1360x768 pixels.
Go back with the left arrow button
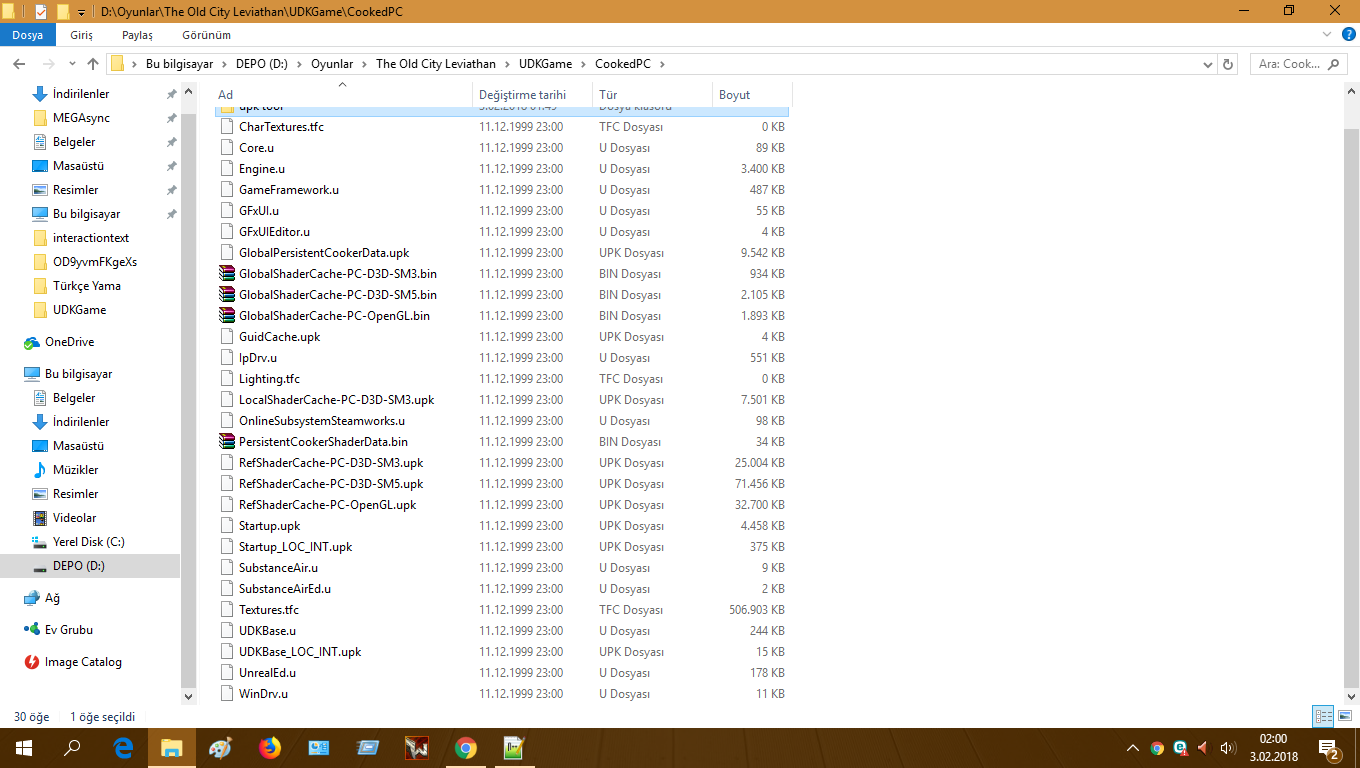(18, 64)
